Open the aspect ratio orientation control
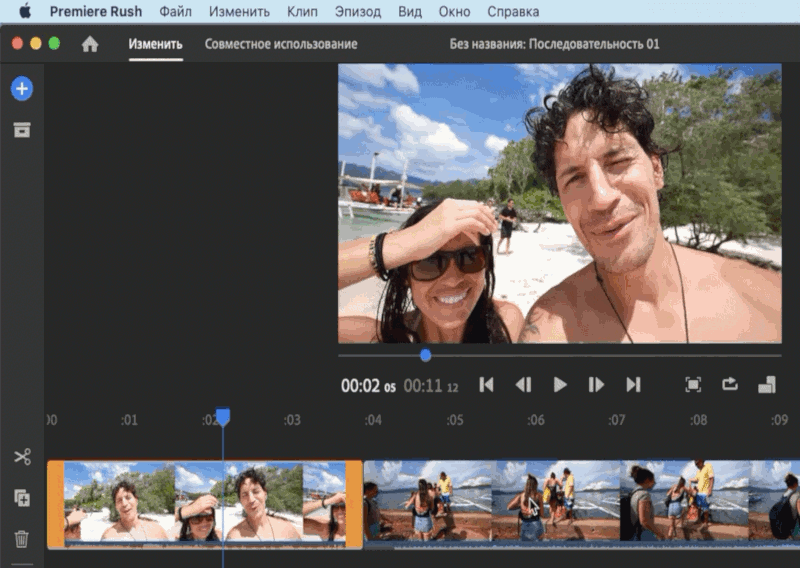The height and width of the screenshot is (568, 800). click(x=767, y=385)
